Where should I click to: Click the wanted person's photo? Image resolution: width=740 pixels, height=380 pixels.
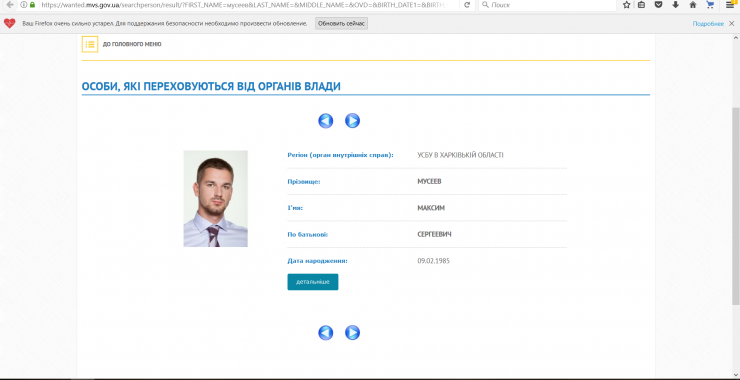coord(216,199)
